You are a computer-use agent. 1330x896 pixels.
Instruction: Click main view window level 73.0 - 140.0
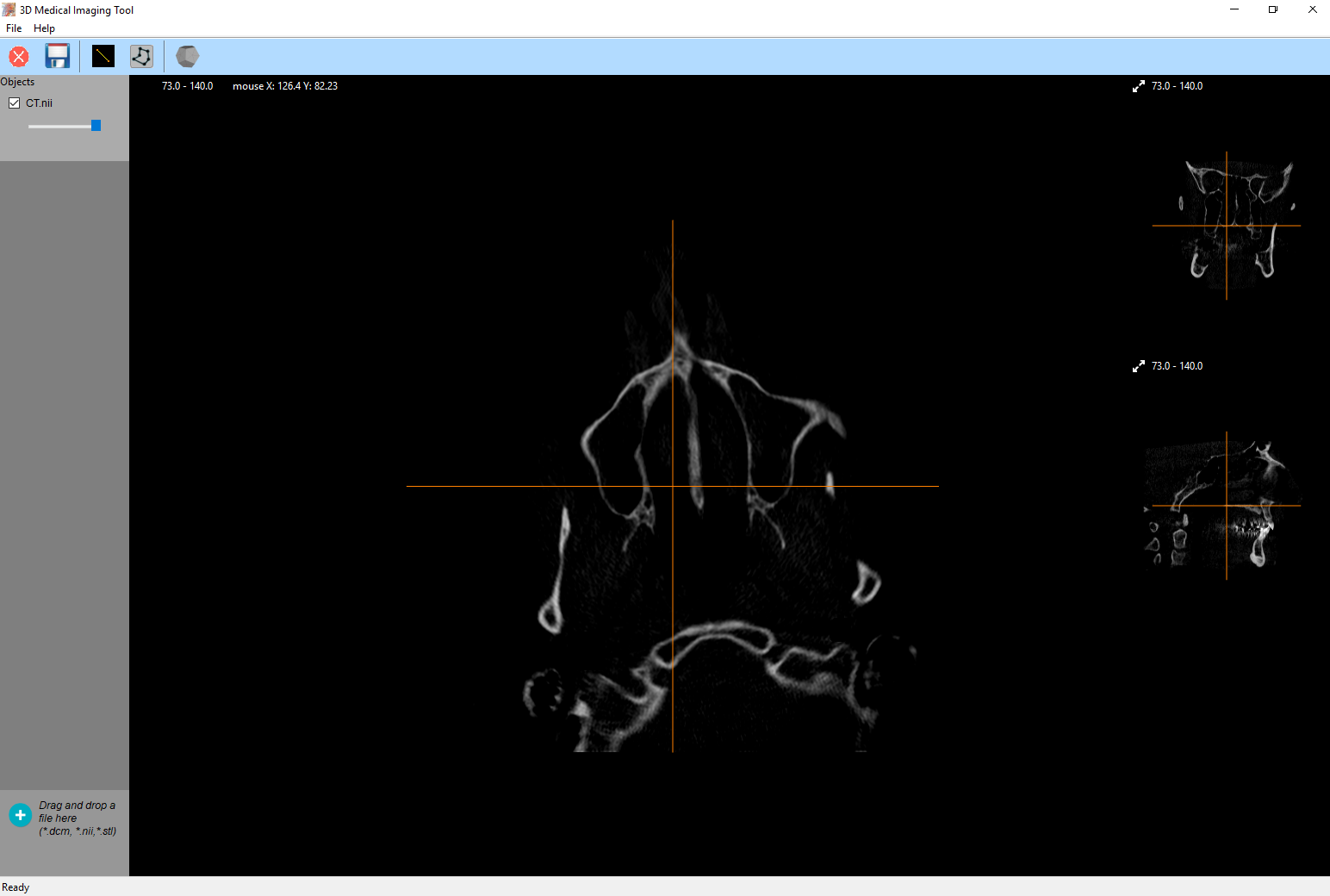pyautogui.click(x=187, y=86)
